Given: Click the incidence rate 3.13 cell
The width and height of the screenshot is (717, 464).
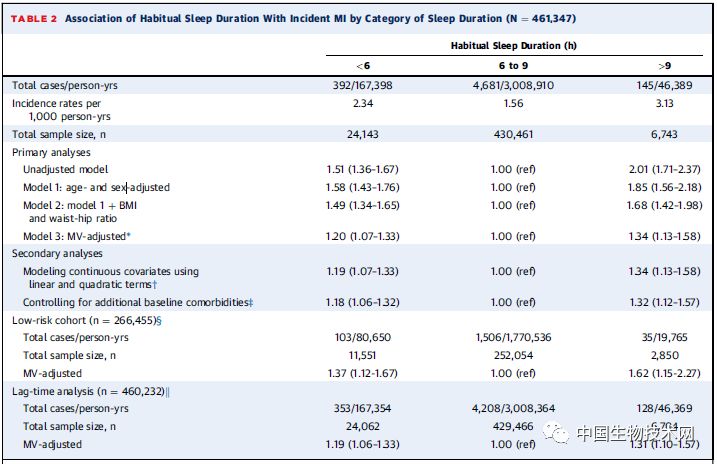Looking at the screenshot, I should click(663, 103).
